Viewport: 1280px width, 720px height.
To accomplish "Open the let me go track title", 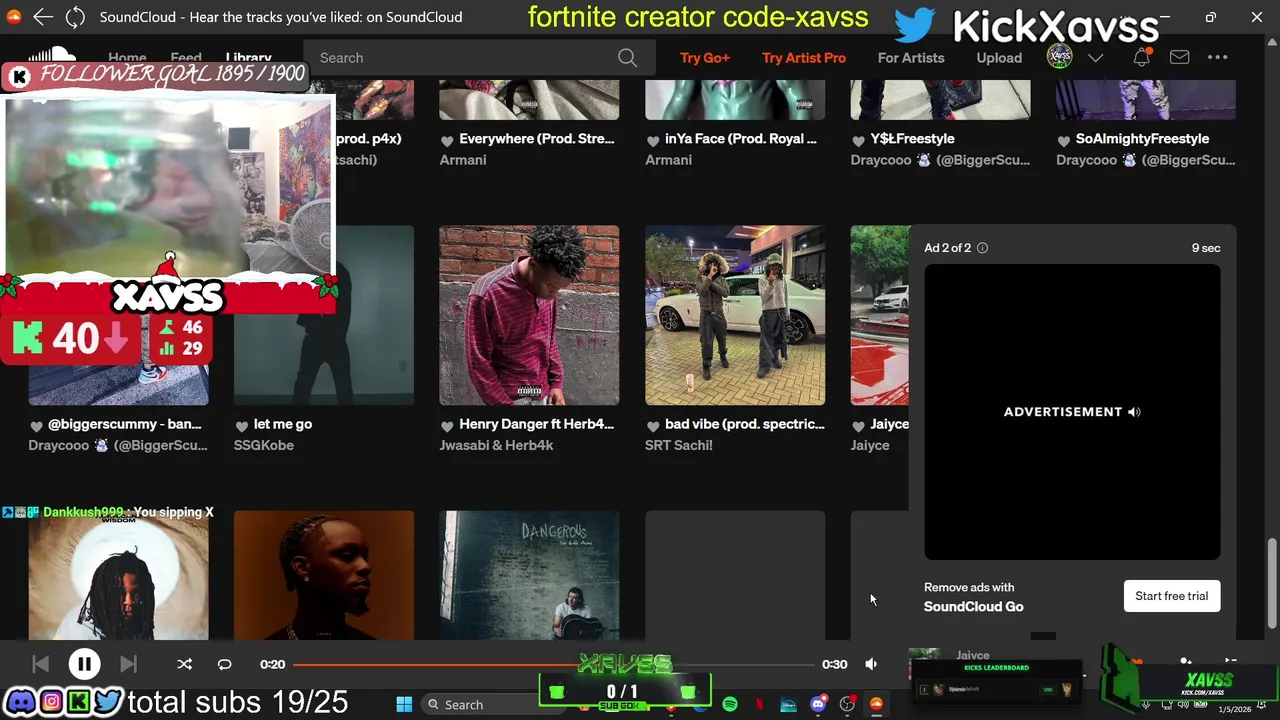I will (283, 424).
